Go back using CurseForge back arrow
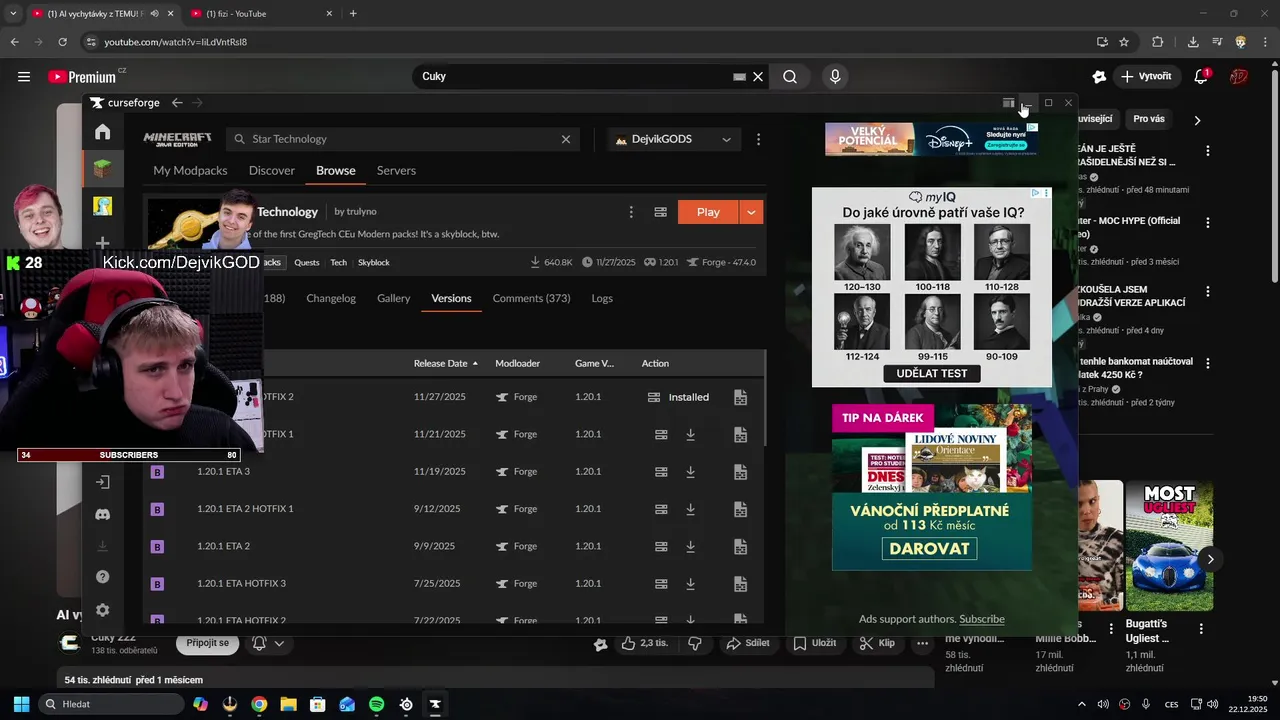 177,103
